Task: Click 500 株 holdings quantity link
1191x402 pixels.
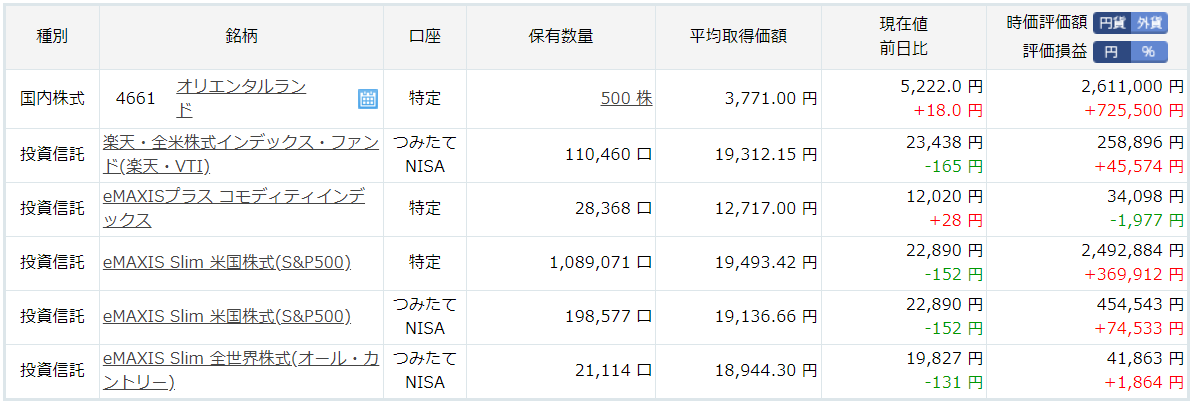Action: click(x=627, y=98)
